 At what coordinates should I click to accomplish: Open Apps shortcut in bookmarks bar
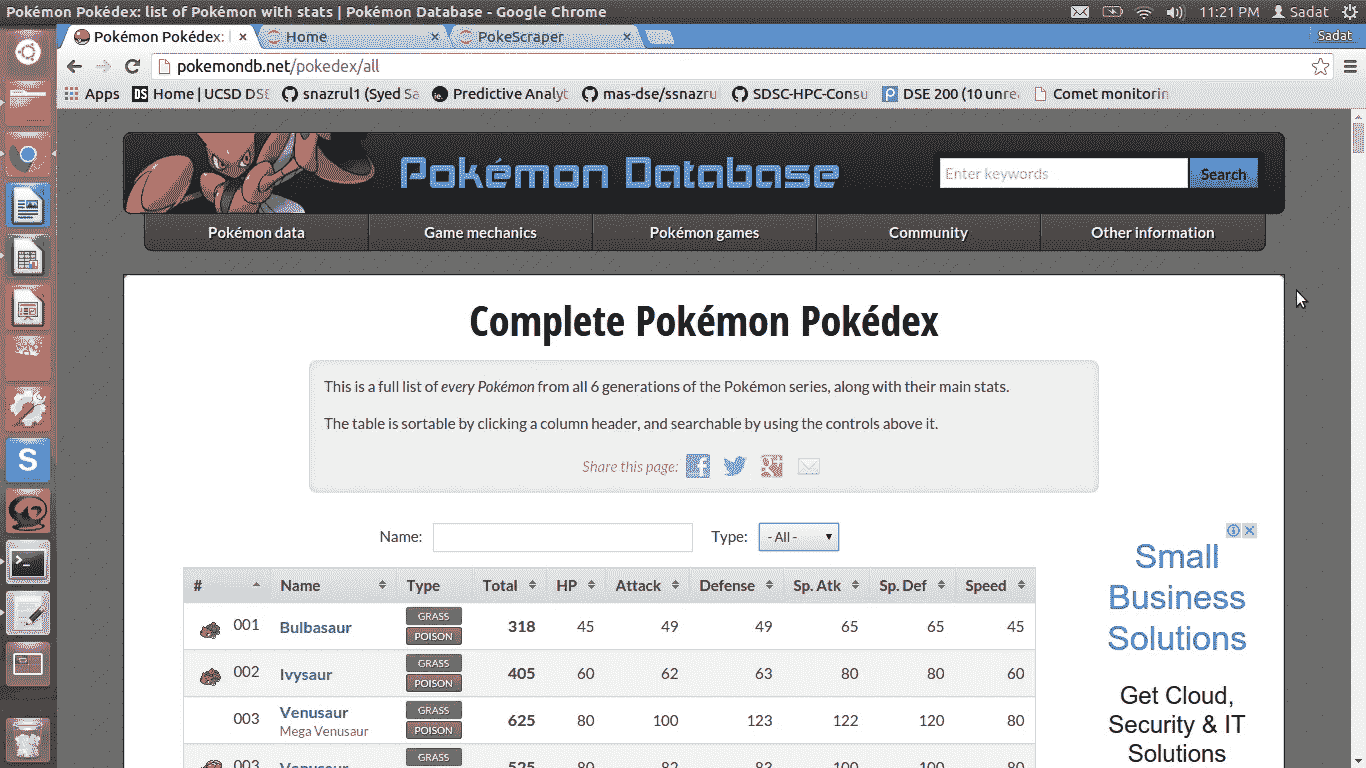pos(92,94)
